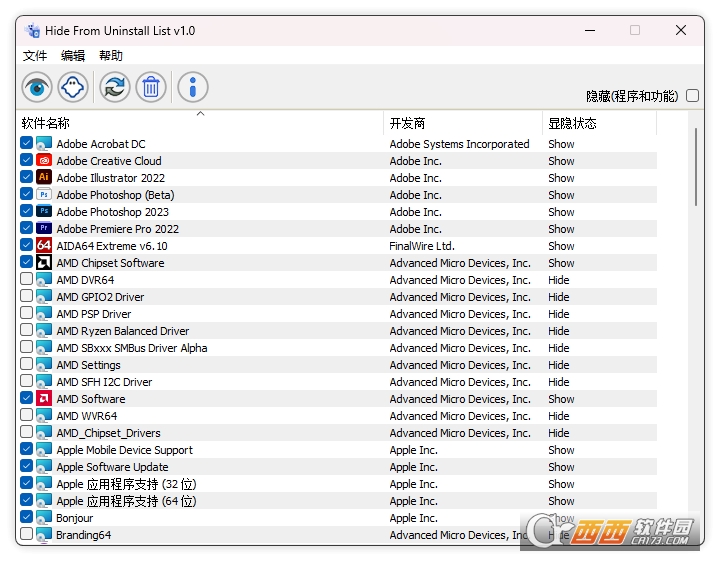Screen dimensions: 720x561
Task: Click Adobe Systems Incorporated developer cell
Action: [459, 144]
